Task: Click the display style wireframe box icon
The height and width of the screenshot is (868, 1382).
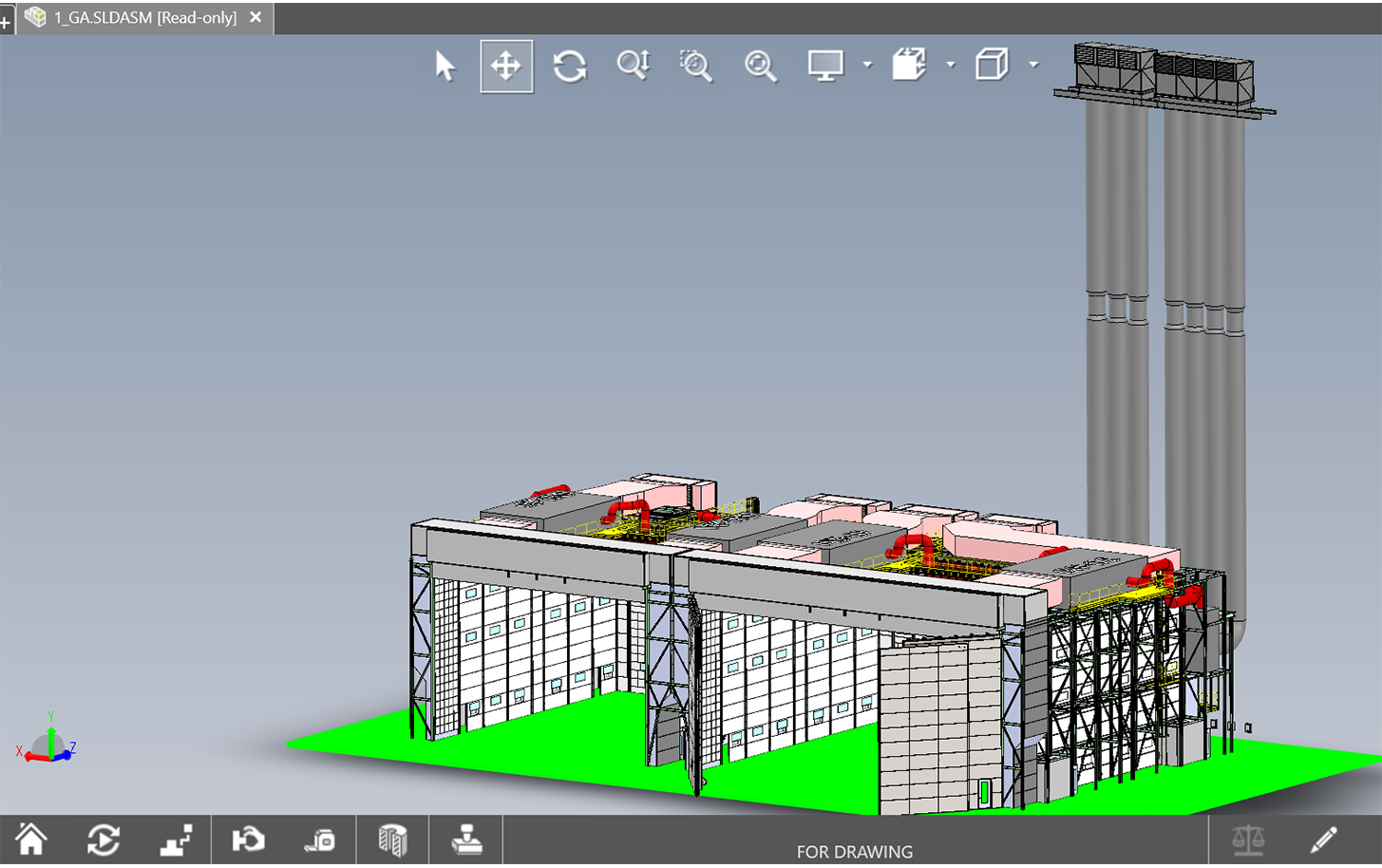Action: (992, 66)
